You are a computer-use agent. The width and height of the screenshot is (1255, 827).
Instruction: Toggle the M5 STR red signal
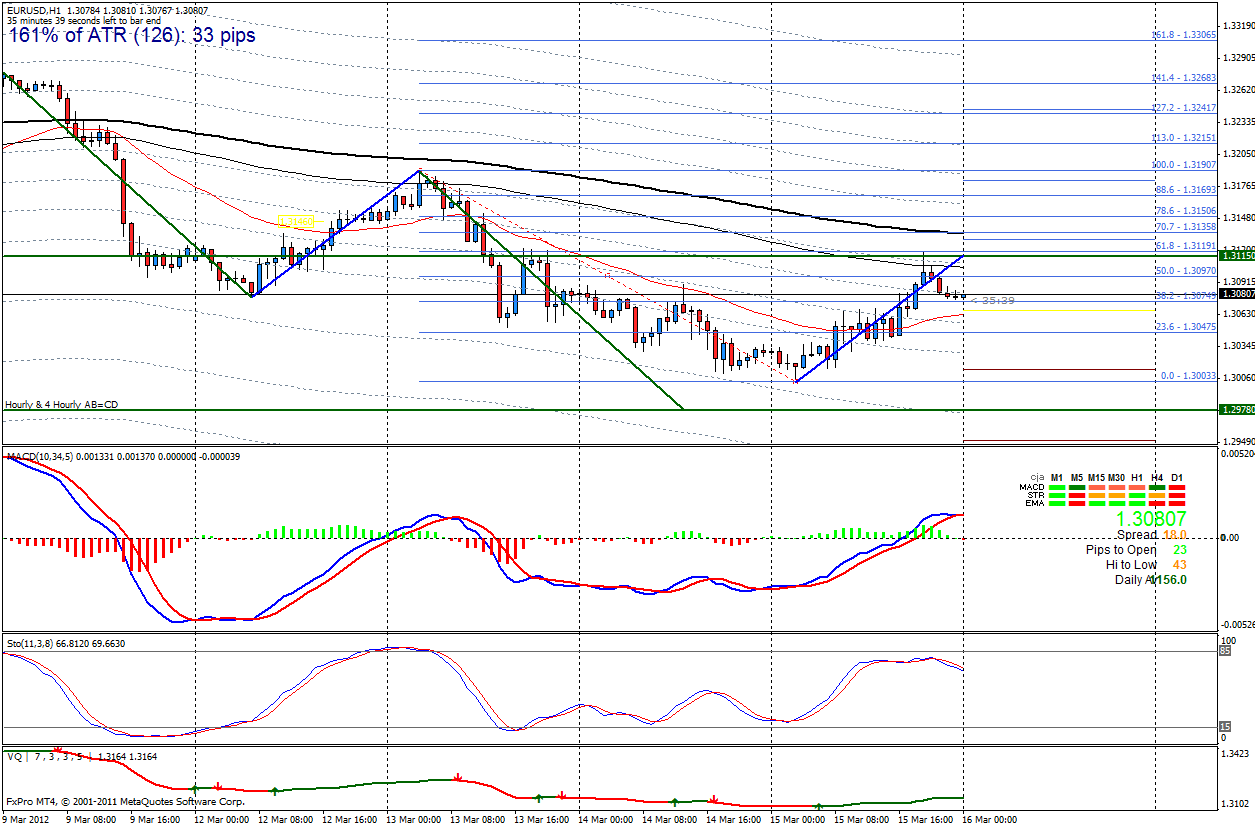pyautogui.click(x=1077, y=495)
